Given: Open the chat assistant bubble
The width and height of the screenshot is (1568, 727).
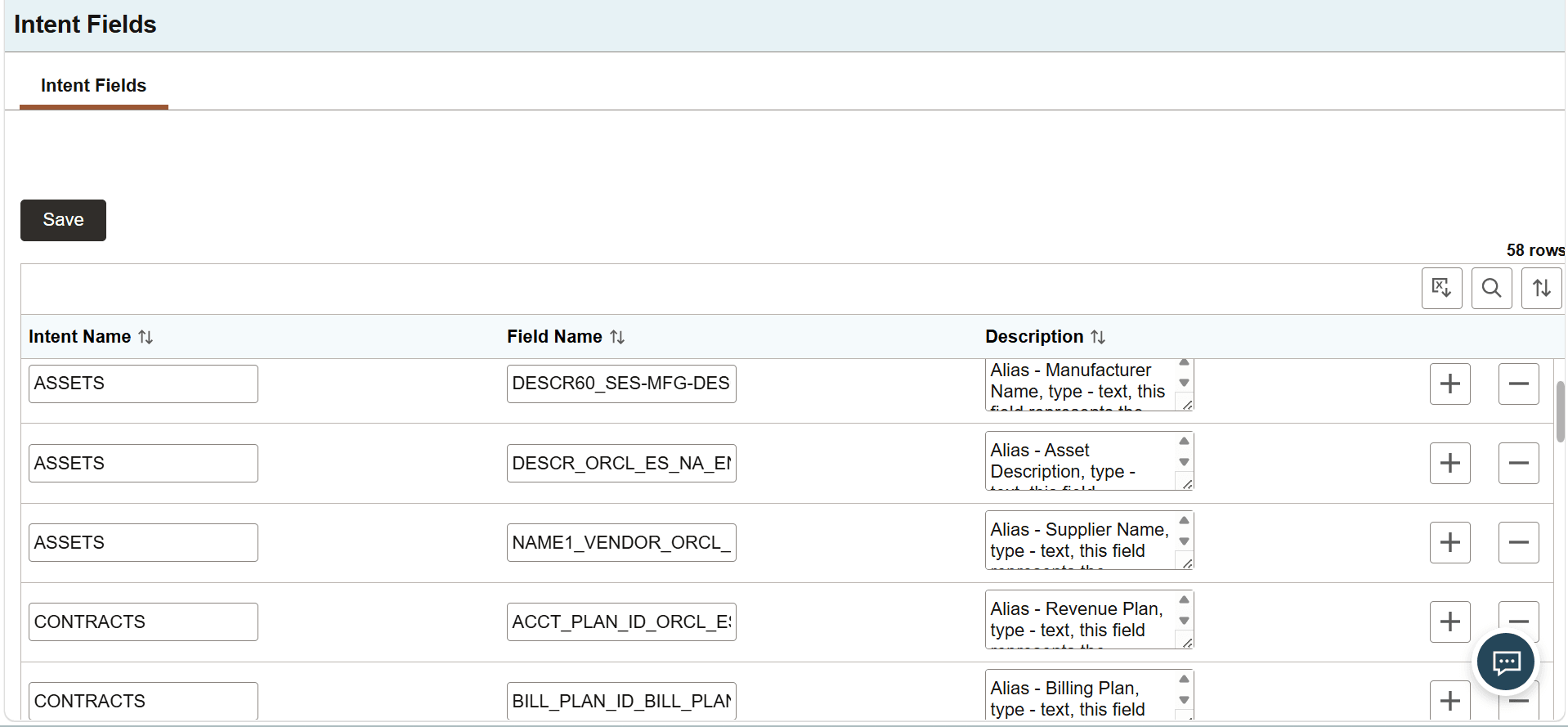Looking at the screenshot, I should 1506,662.
